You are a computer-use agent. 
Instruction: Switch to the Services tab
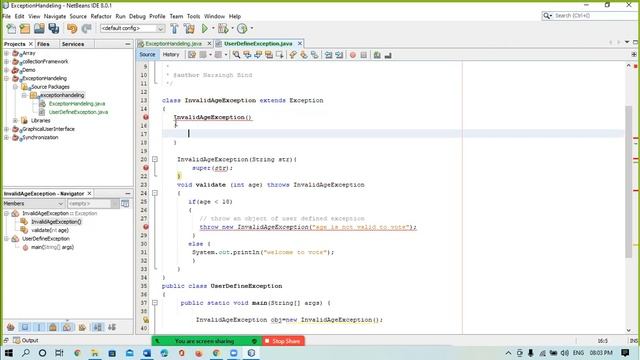point(73,44)
